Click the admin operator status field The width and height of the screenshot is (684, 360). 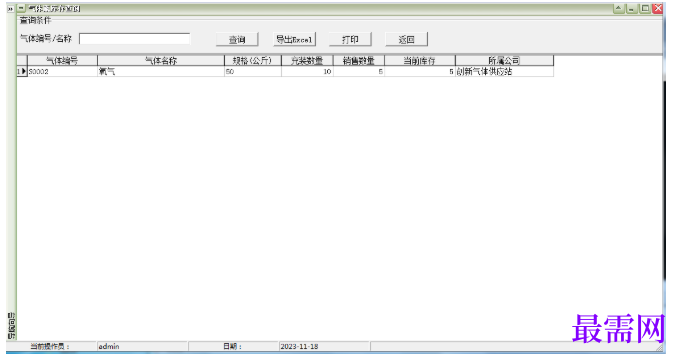[x=142, y=346]
